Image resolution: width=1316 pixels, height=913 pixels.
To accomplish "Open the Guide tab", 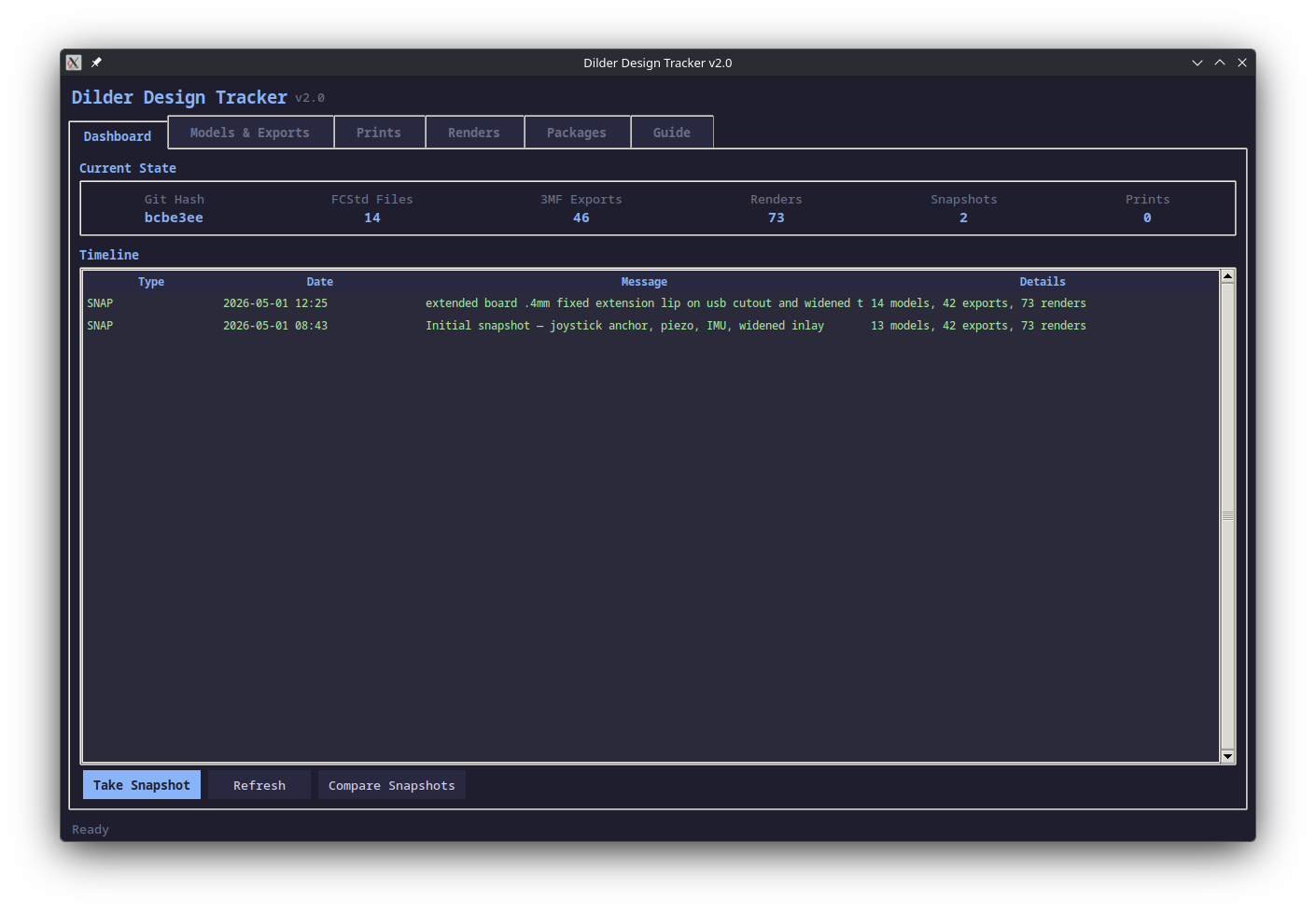I will [672, 133].
